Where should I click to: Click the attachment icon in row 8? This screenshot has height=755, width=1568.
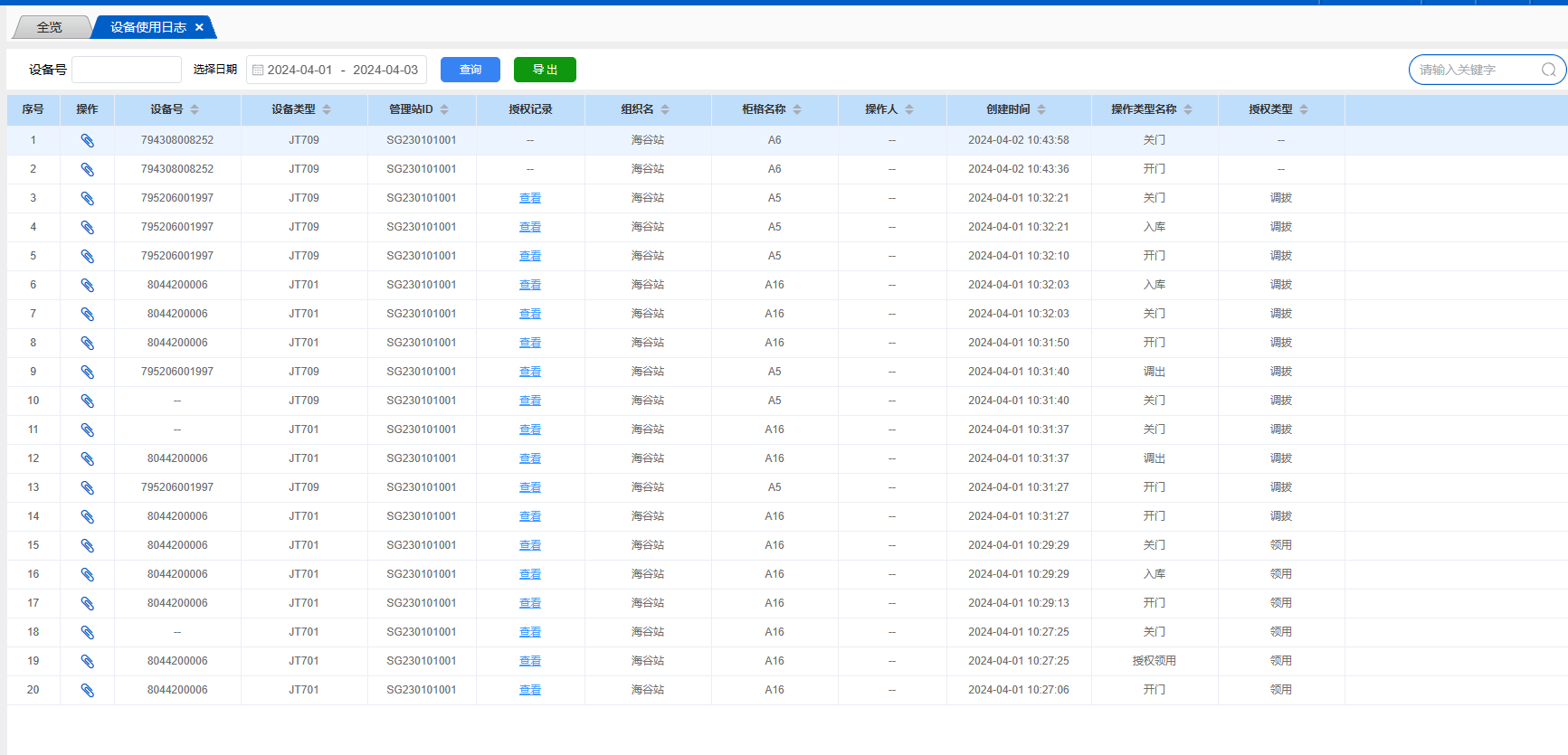[87, 343]
